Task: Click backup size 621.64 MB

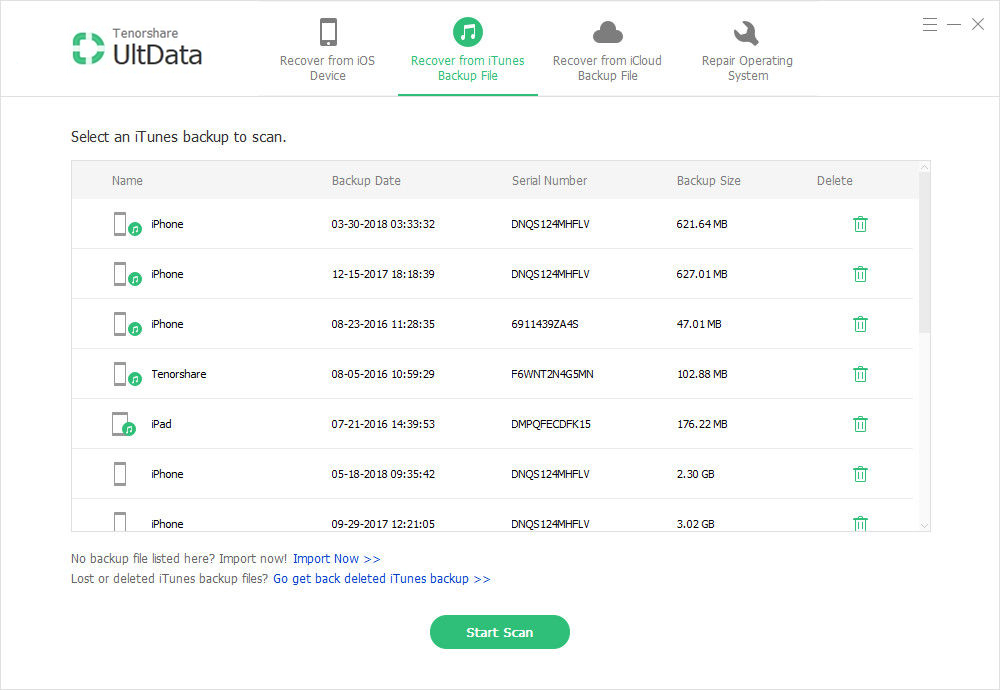Action: (702, 224)
